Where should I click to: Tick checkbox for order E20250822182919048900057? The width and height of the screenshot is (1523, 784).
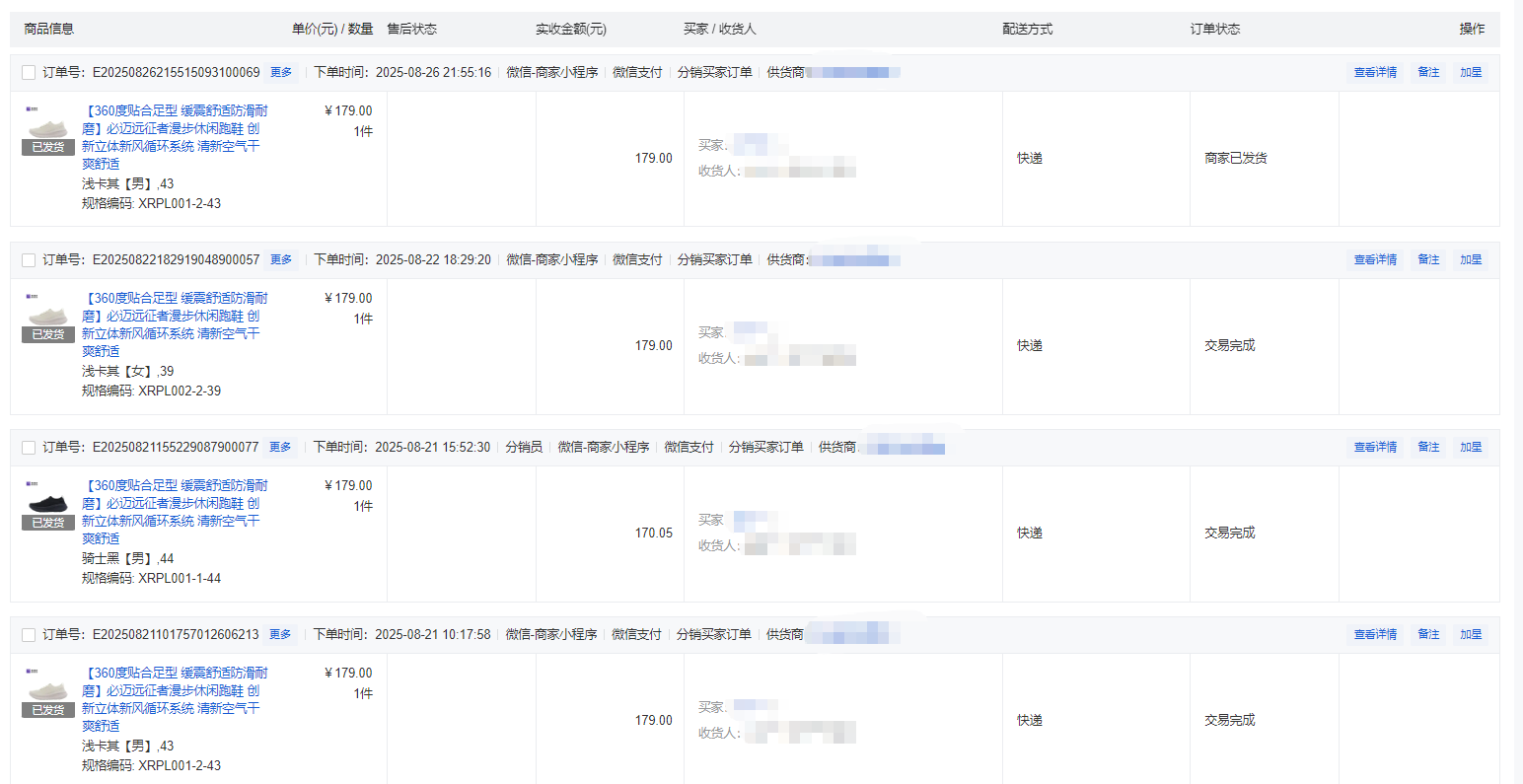(x=29, y=260)
